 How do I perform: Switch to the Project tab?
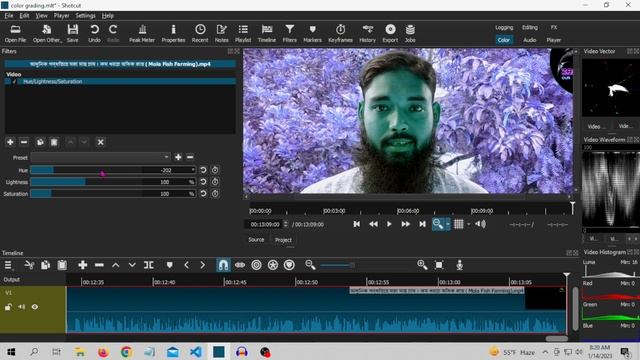pyautogui.click(x=283, y=240)
